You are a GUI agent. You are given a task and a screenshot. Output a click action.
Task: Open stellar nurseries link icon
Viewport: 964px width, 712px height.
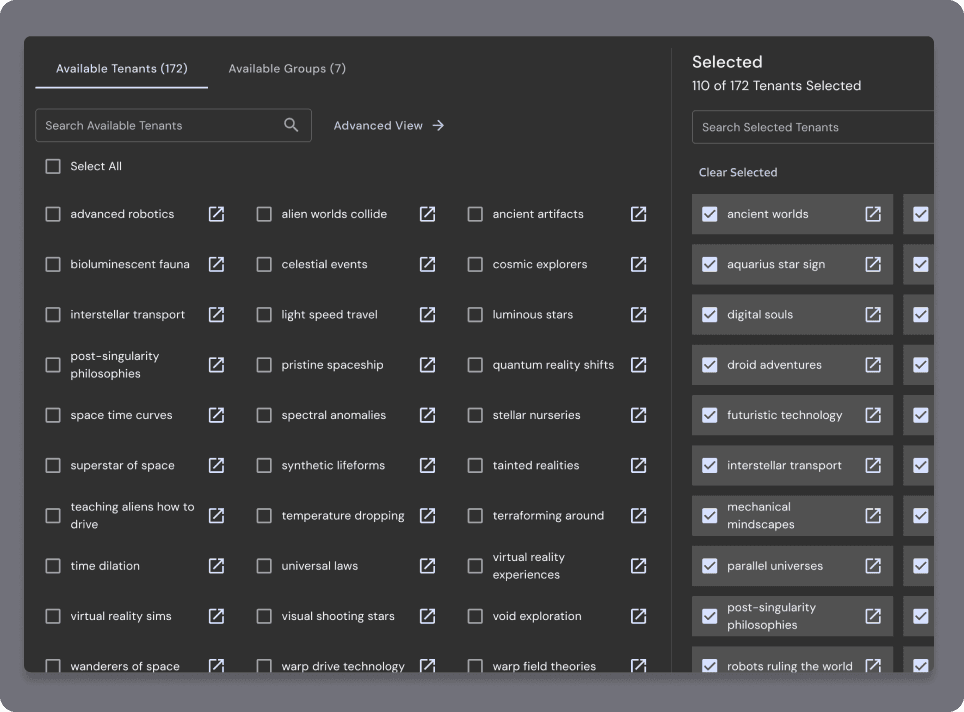[639, 415]
